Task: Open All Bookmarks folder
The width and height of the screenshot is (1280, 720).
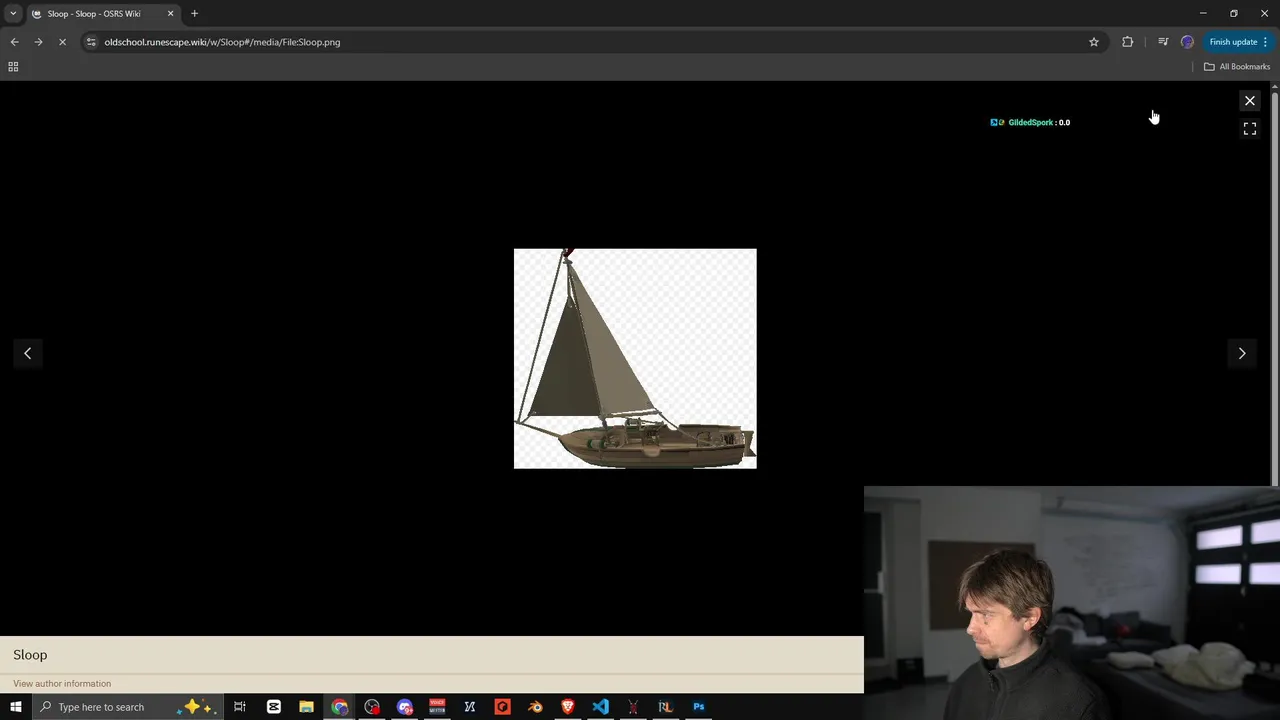Action: (1237, 67)
